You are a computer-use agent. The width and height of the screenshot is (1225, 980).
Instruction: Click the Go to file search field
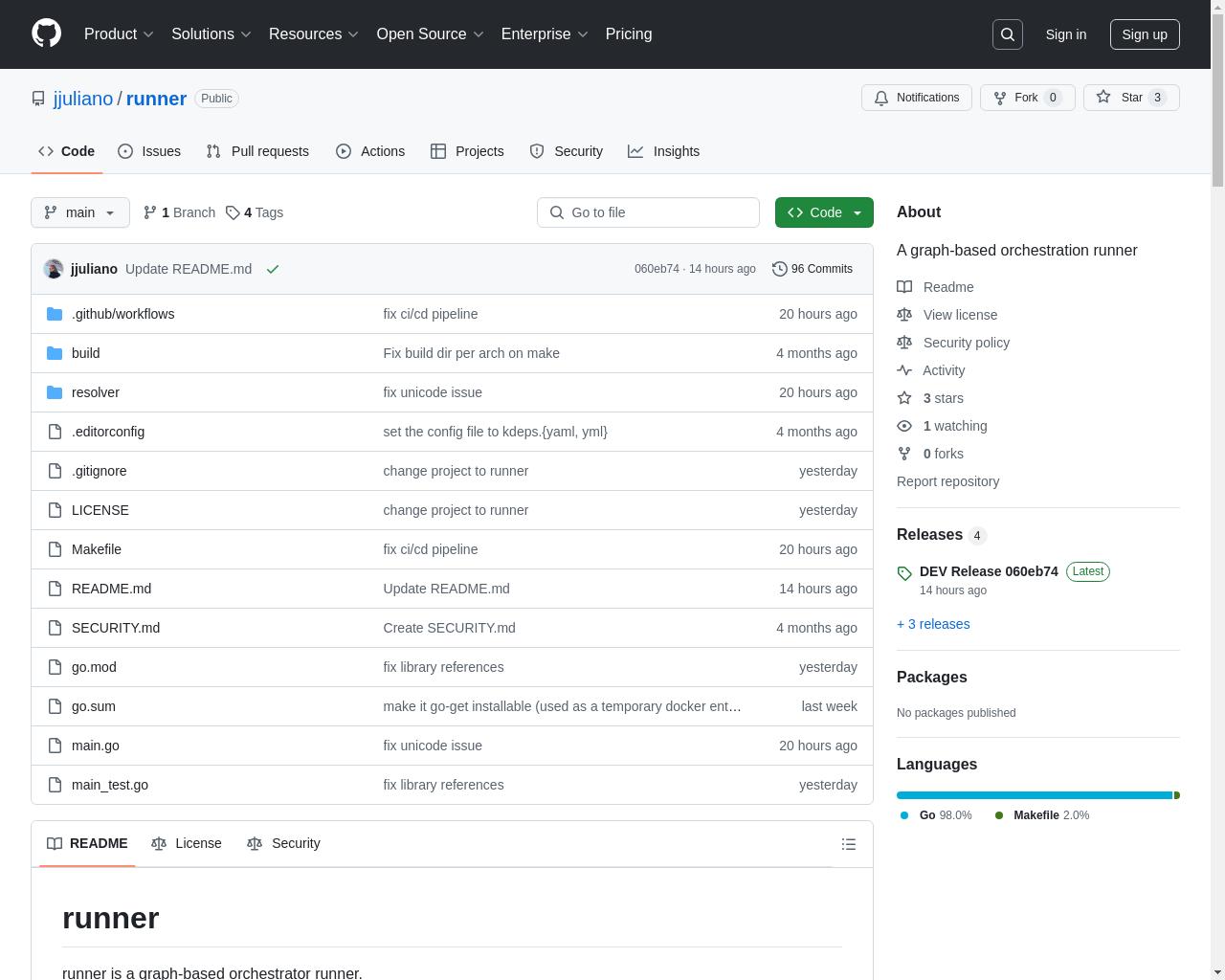pyautogui.click(x=648, y=212)
